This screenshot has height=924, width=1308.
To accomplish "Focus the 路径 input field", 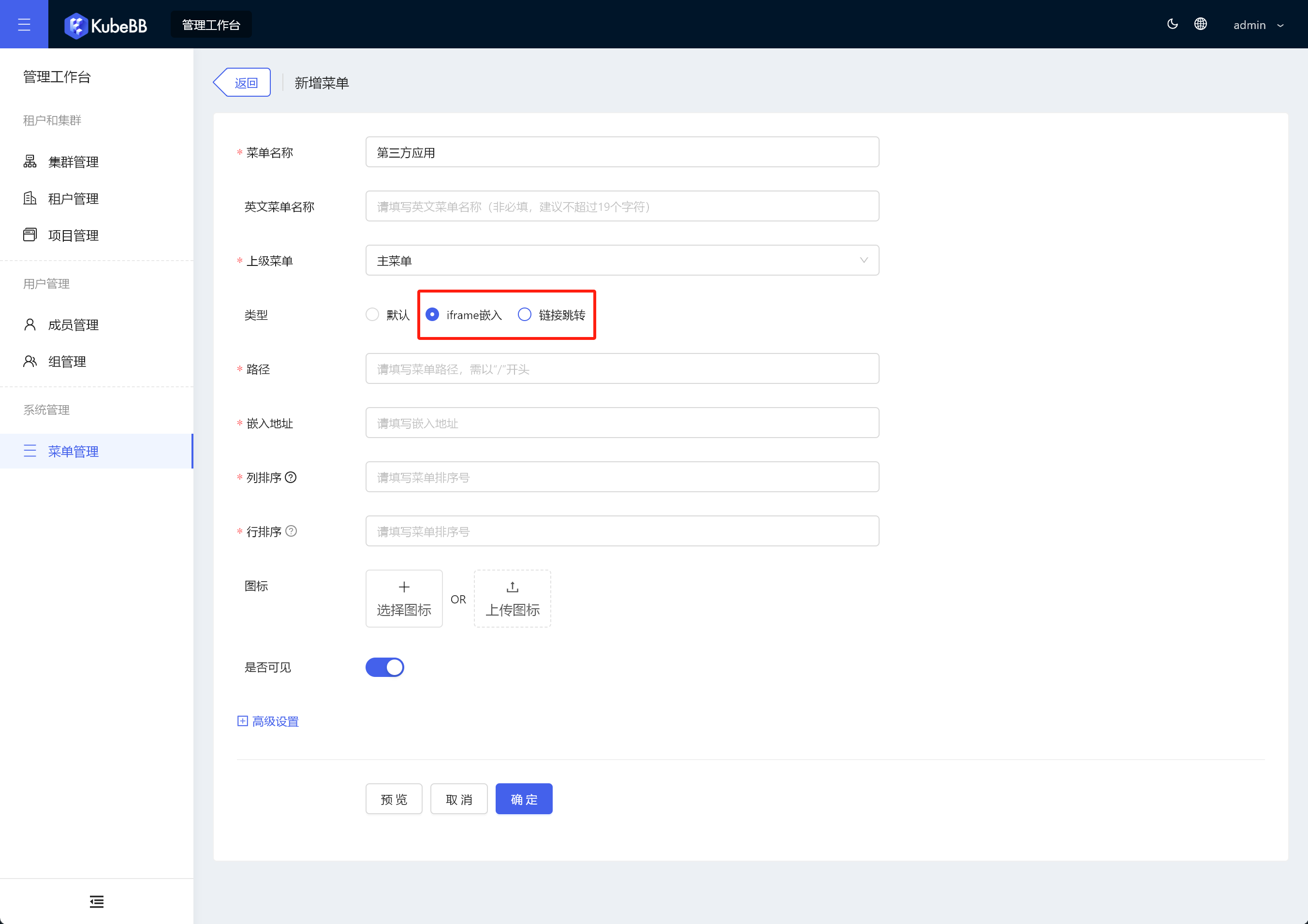I will (x=622, y=368).
